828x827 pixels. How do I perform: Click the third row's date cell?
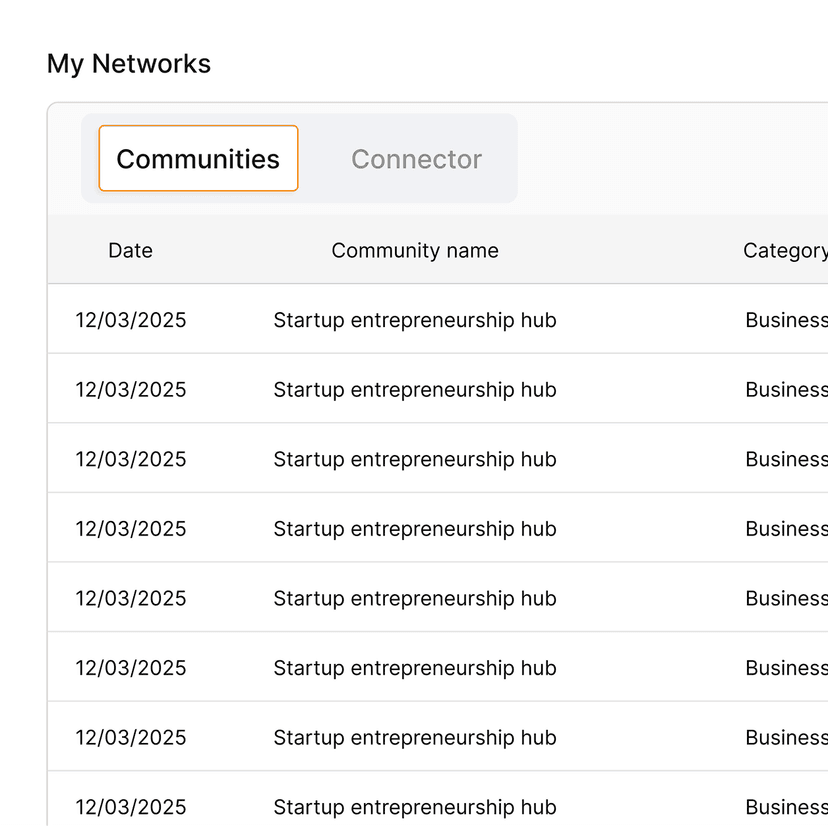pos(131,459)
